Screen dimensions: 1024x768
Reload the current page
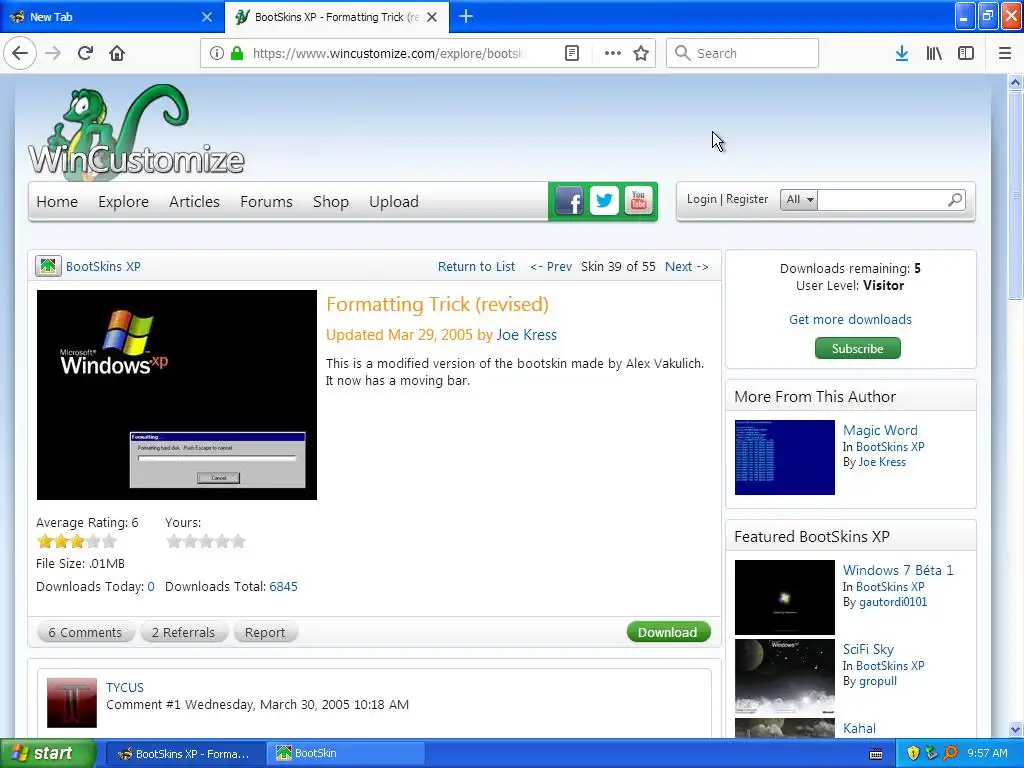click(x=85, y=53)
